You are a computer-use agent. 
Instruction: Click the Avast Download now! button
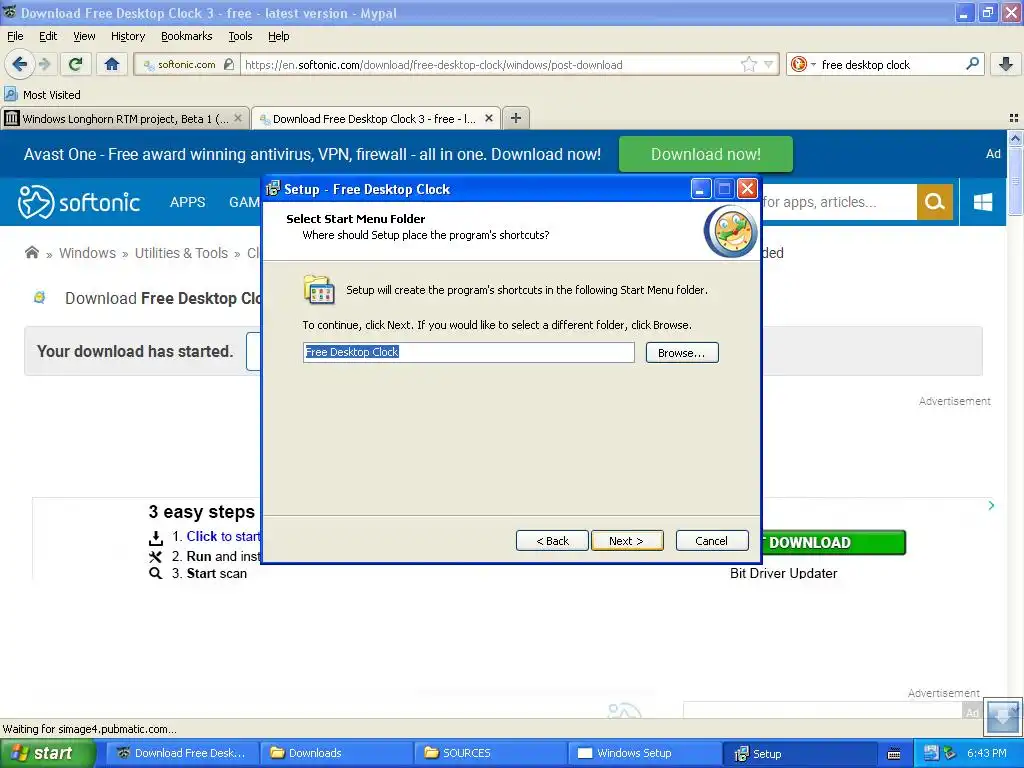tap(705, 154)
